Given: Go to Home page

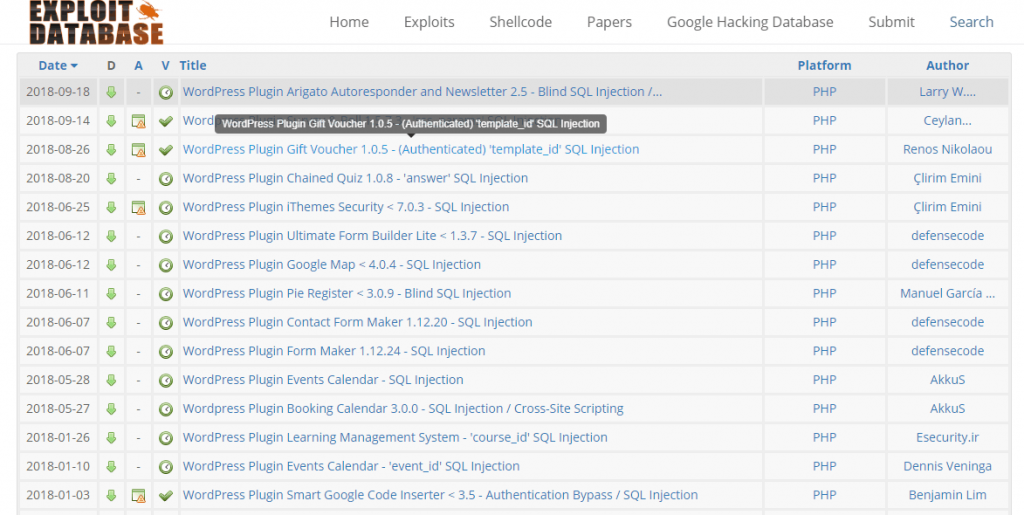Looking at the screenshot, I should 349,22.
